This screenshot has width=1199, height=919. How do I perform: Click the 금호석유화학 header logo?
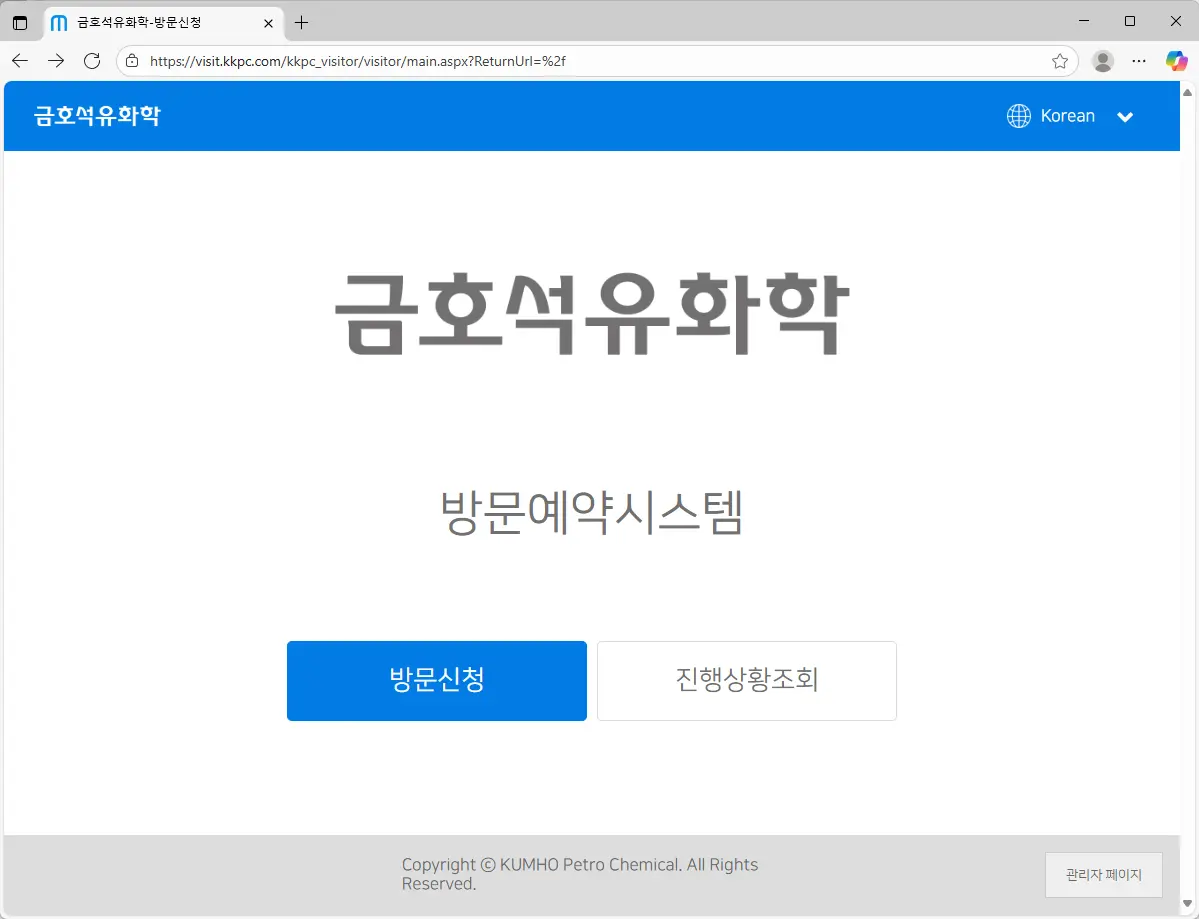point(97,116)
